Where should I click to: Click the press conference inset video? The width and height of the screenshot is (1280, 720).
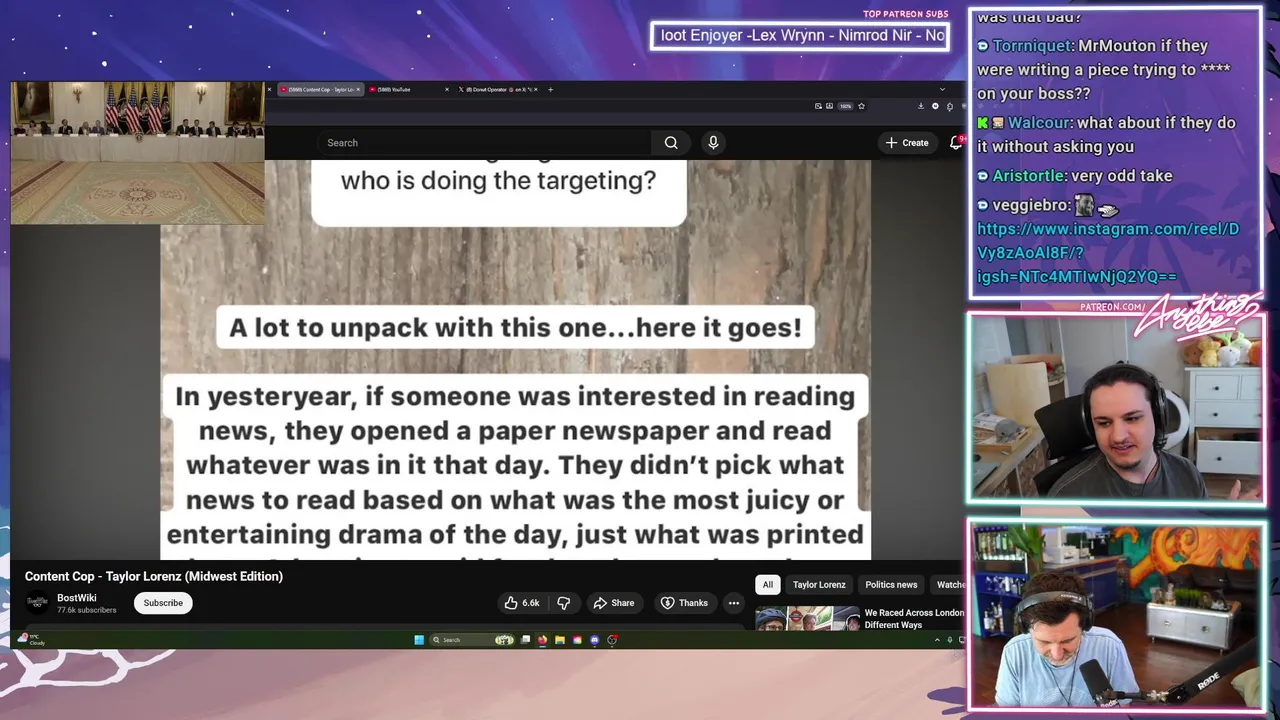(x=138, y=153)
